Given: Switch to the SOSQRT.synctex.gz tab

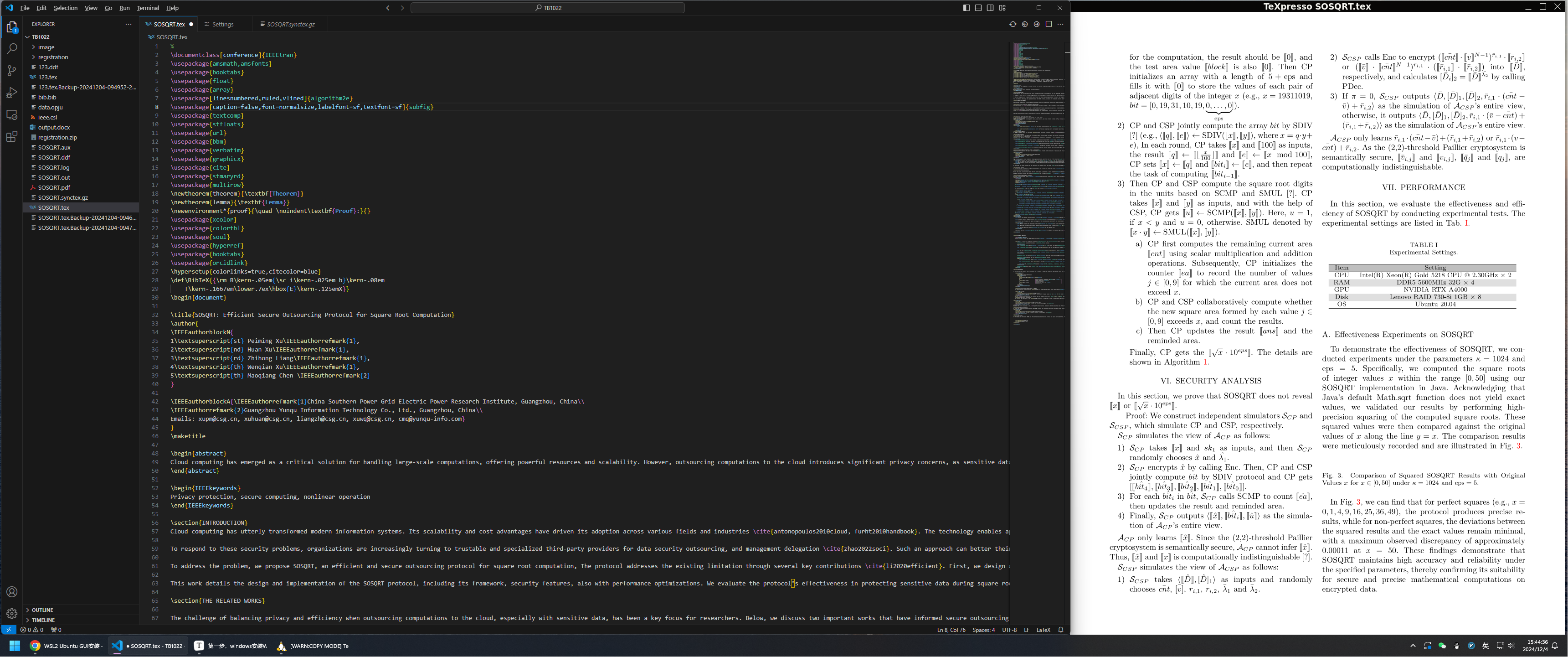Looking at the screenshot, I should coord(290,24).
